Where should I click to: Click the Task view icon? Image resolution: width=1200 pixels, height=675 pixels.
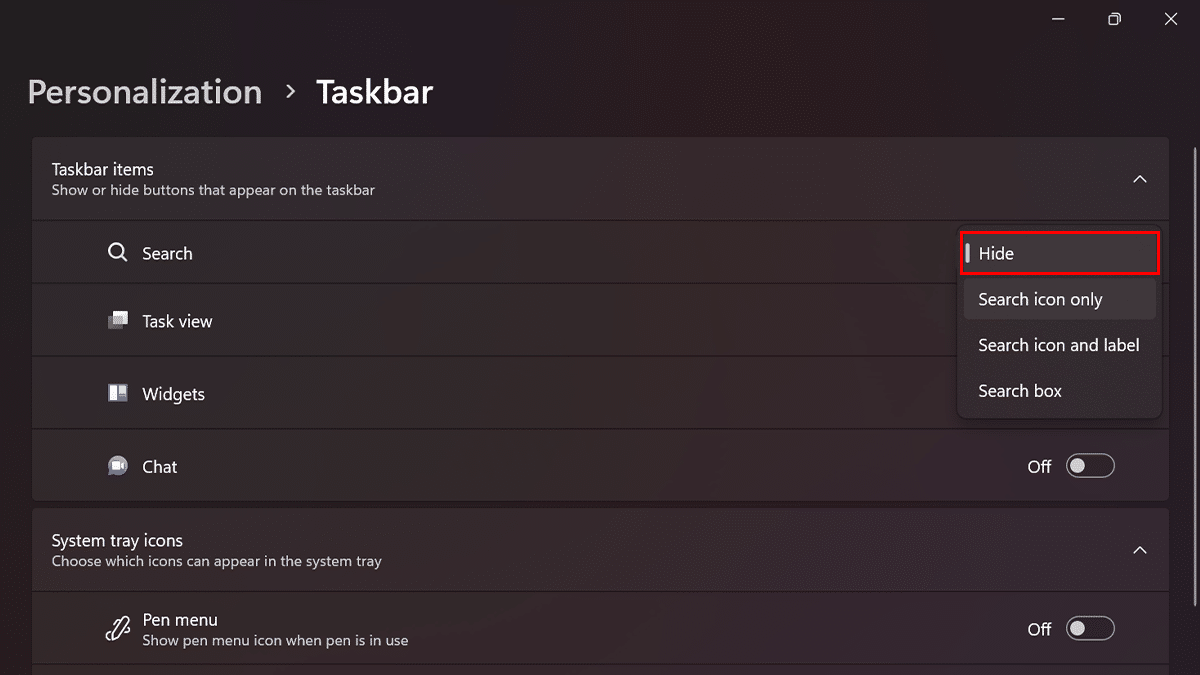click(x=118, y=321)
